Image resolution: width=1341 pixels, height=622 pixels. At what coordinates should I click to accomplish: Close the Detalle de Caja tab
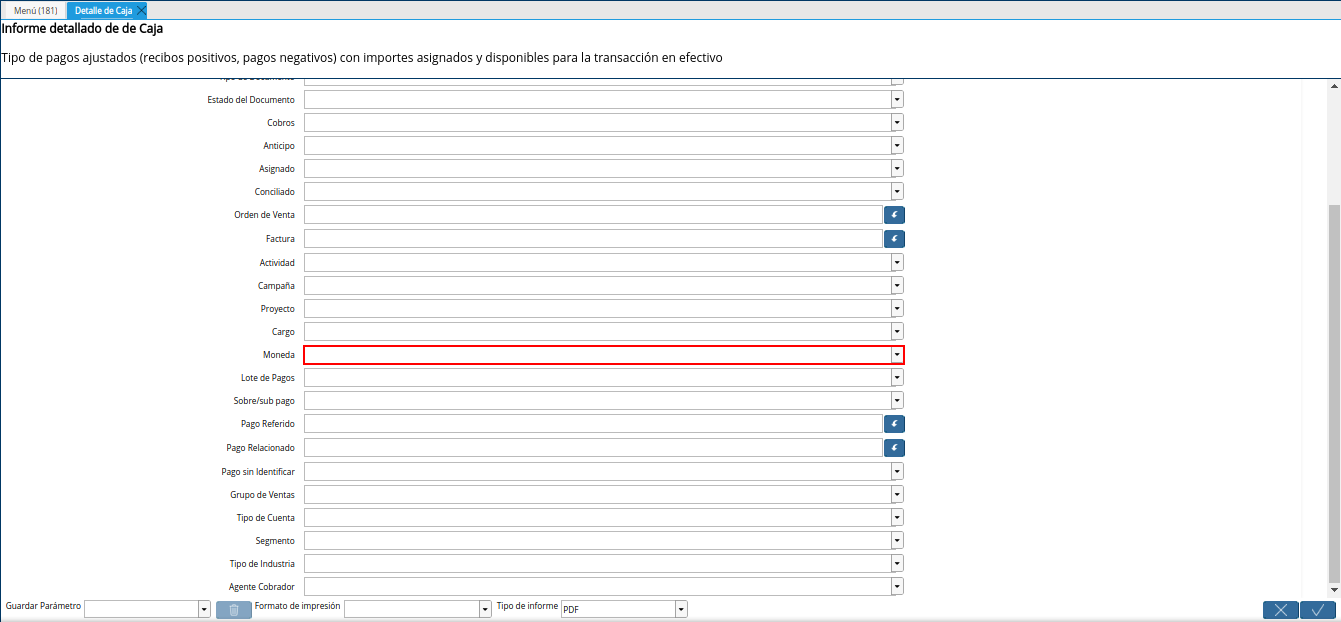click(140, 10)
